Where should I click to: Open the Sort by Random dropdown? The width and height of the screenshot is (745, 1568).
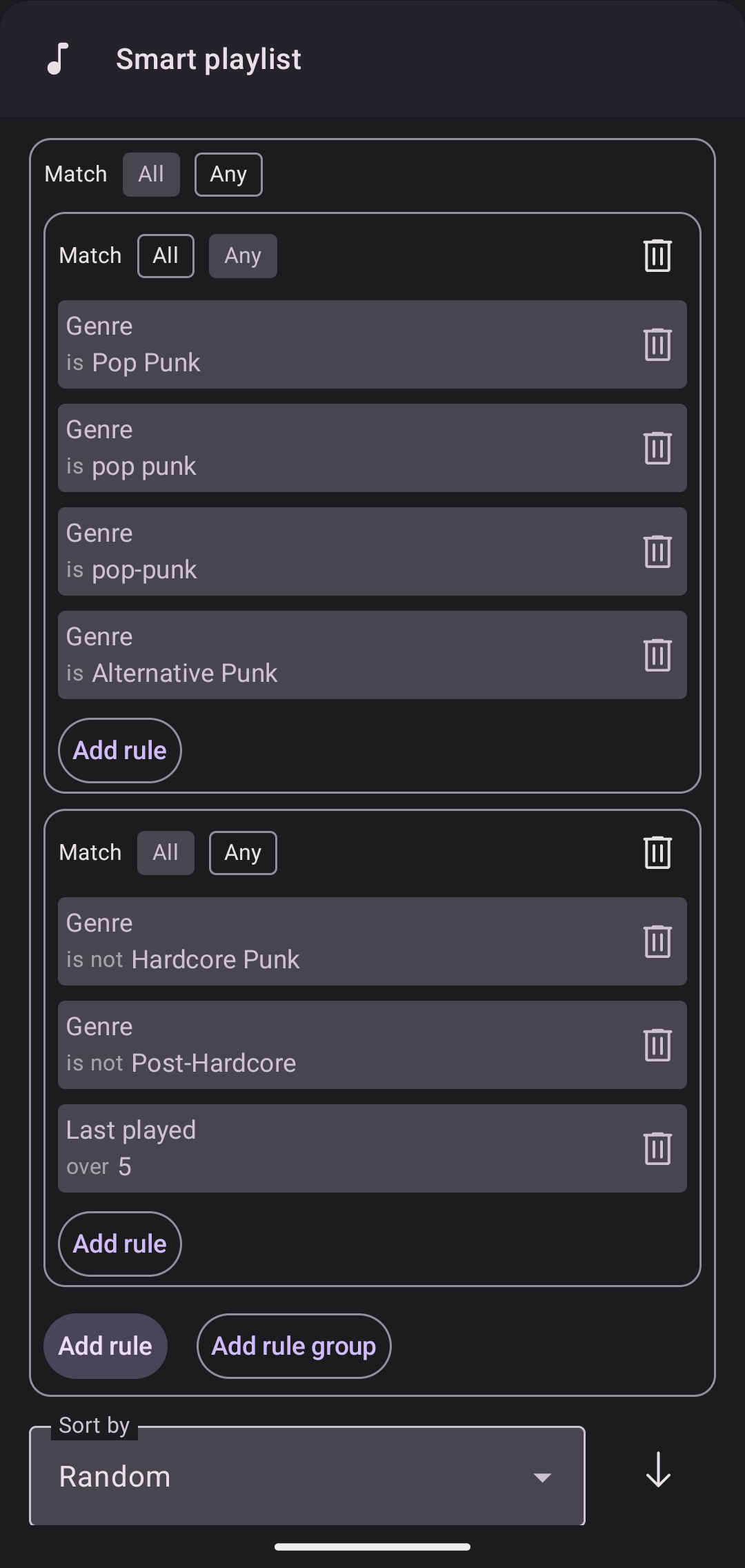[x=307, y=1477]
